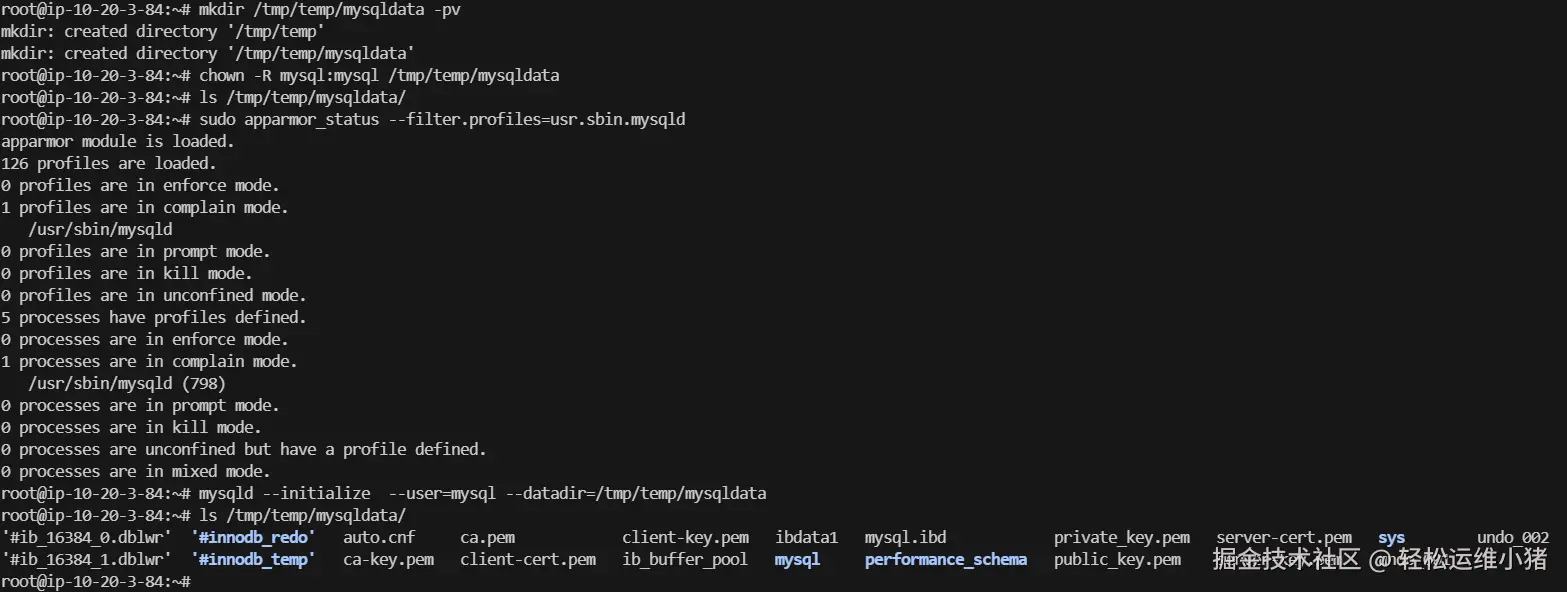
Task: Select the ca-key.pem file name
Action: tap(388, 560)
